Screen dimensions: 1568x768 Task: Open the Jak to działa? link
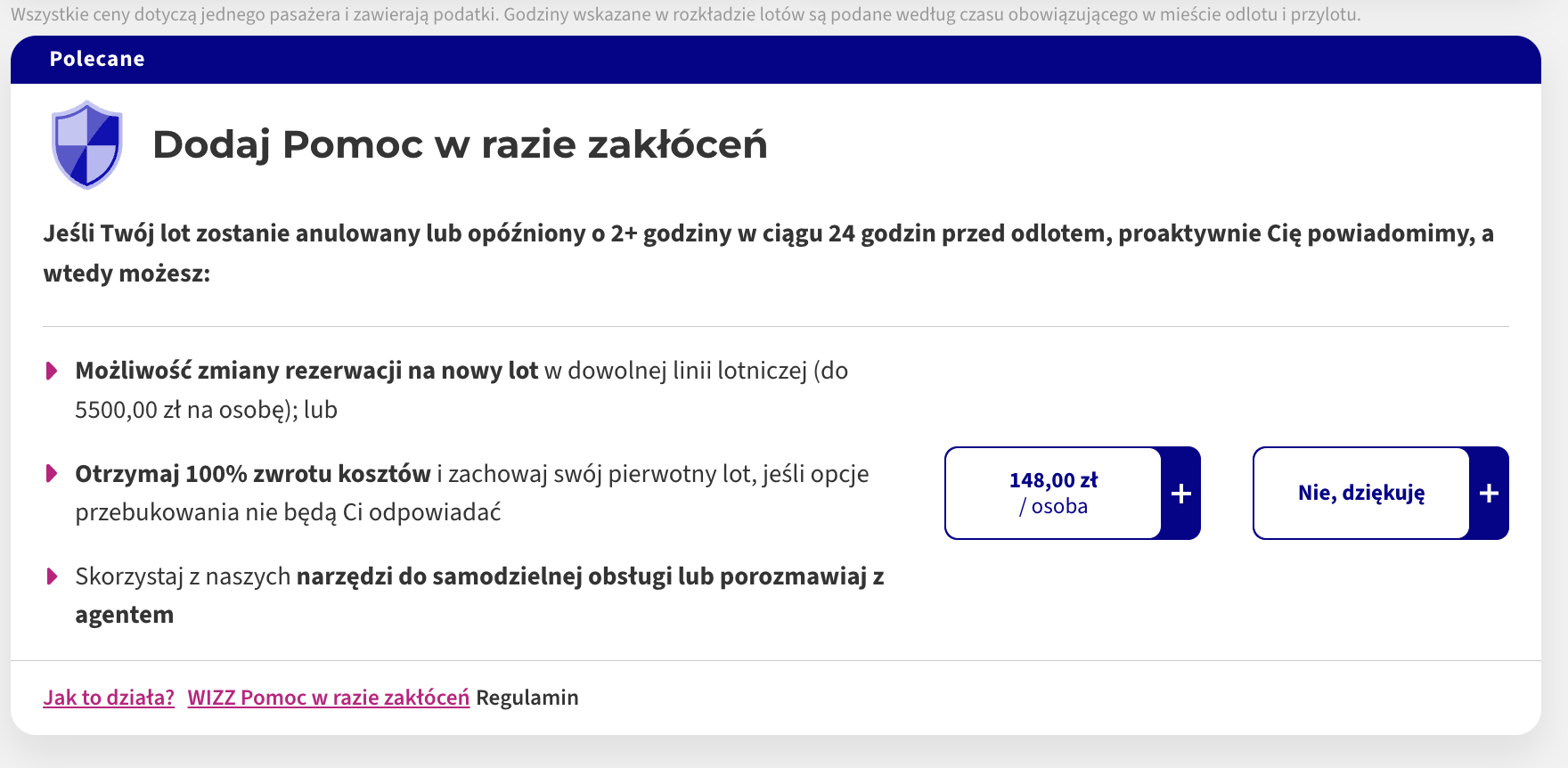pos(109,698)
